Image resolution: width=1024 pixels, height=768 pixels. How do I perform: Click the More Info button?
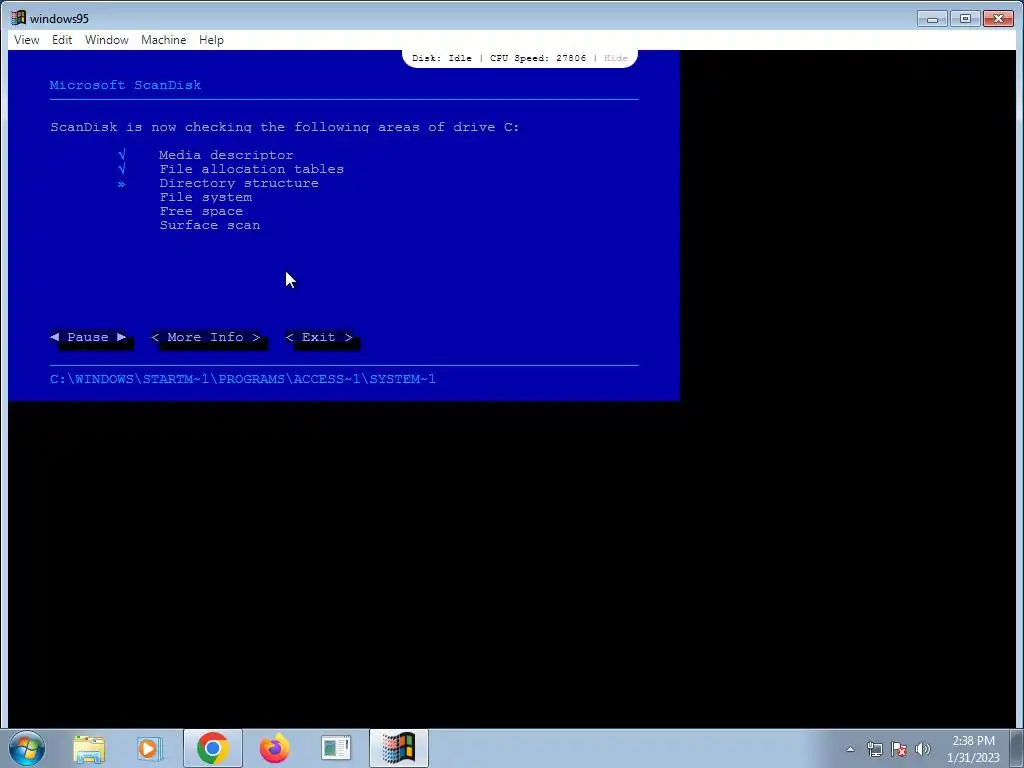tap(206, 337)
